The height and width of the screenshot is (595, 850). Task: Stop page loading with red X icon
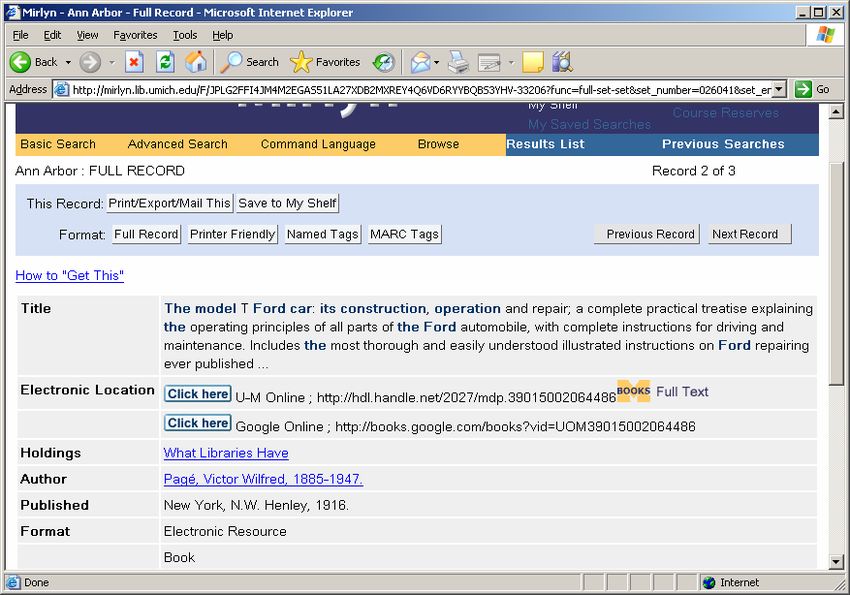pyautogui.click(x=134, y=62)
